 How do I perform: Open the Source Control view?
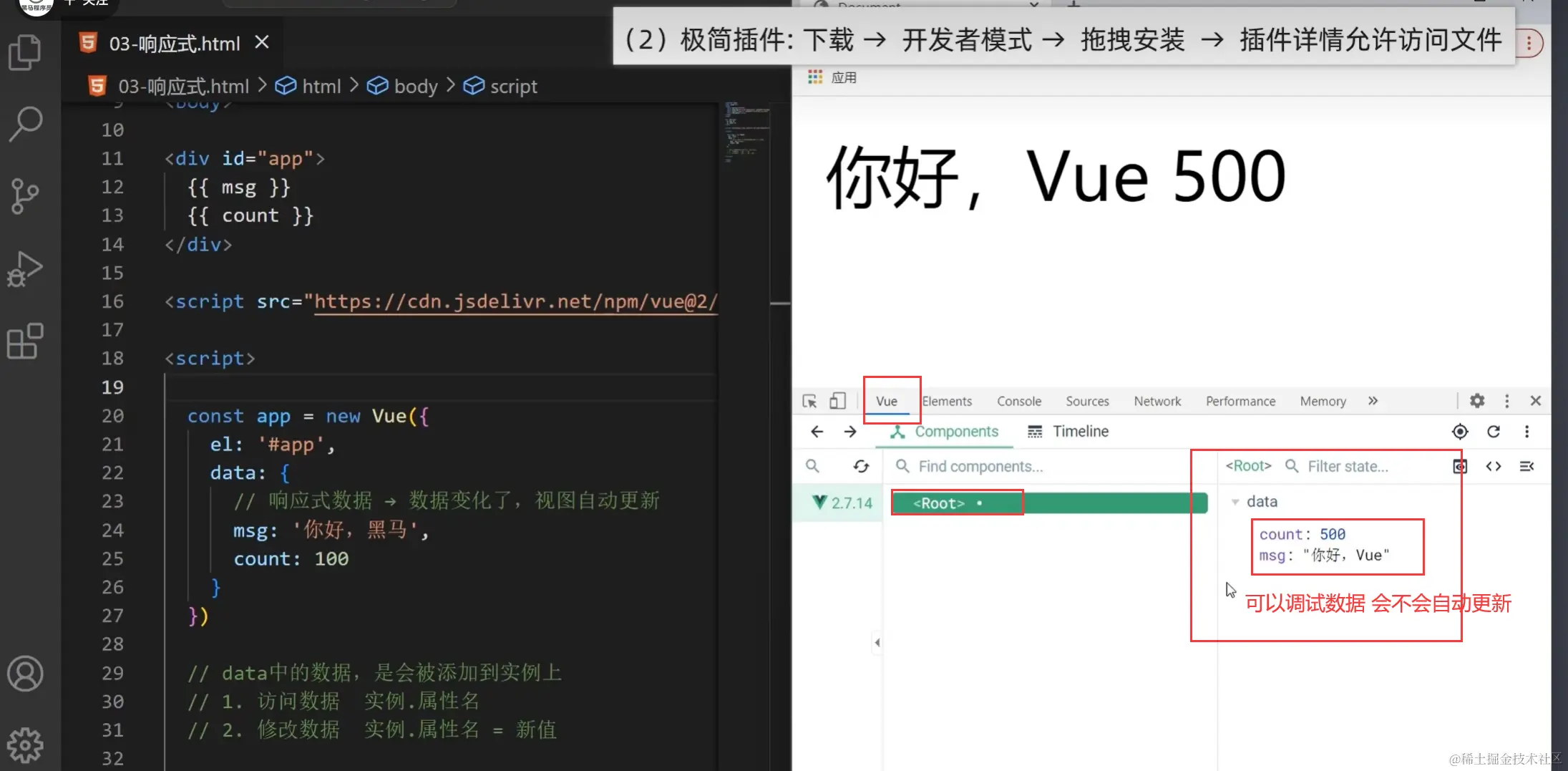coord(25,196)
